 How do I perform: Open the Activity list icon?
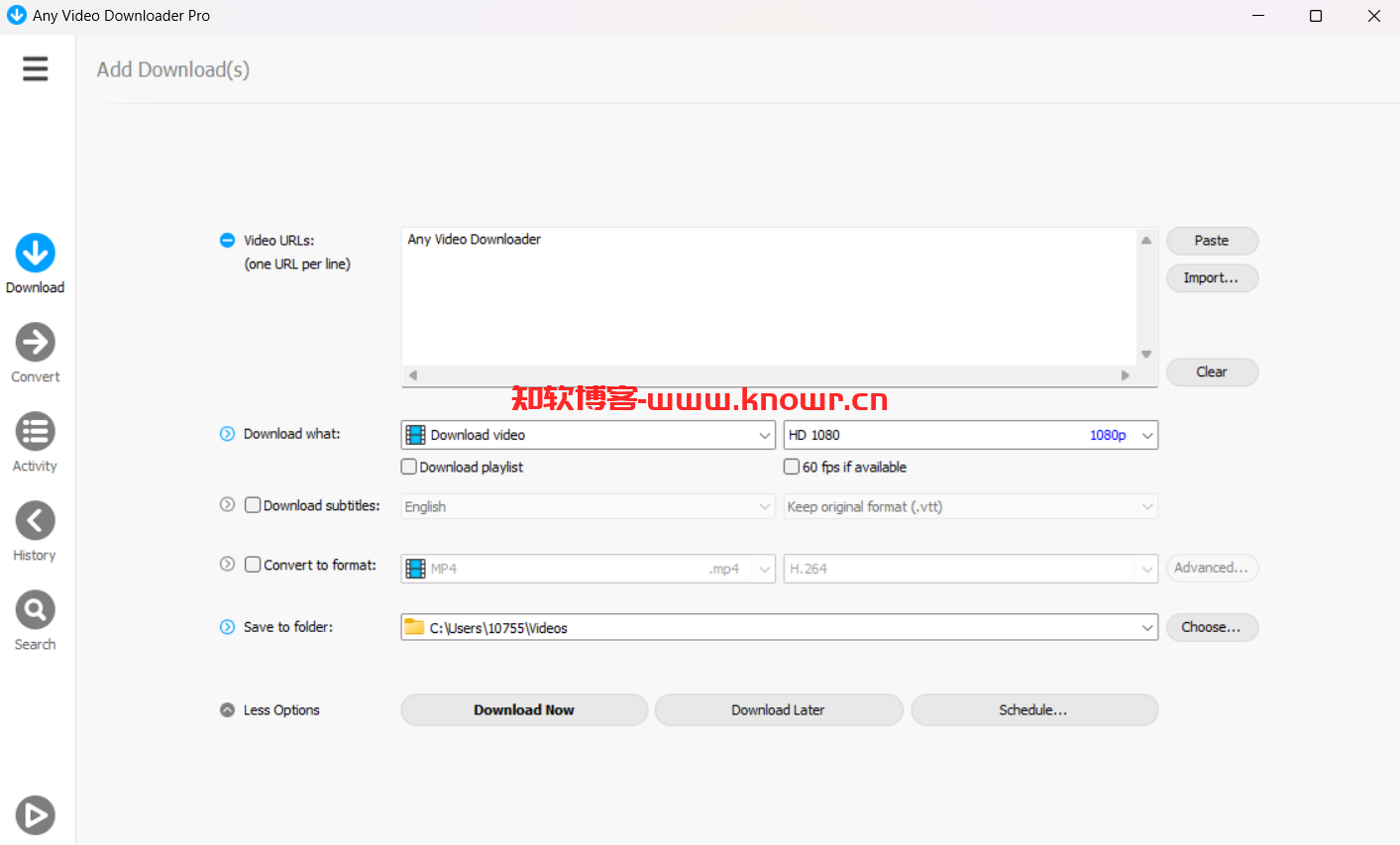tap(35, 432)
